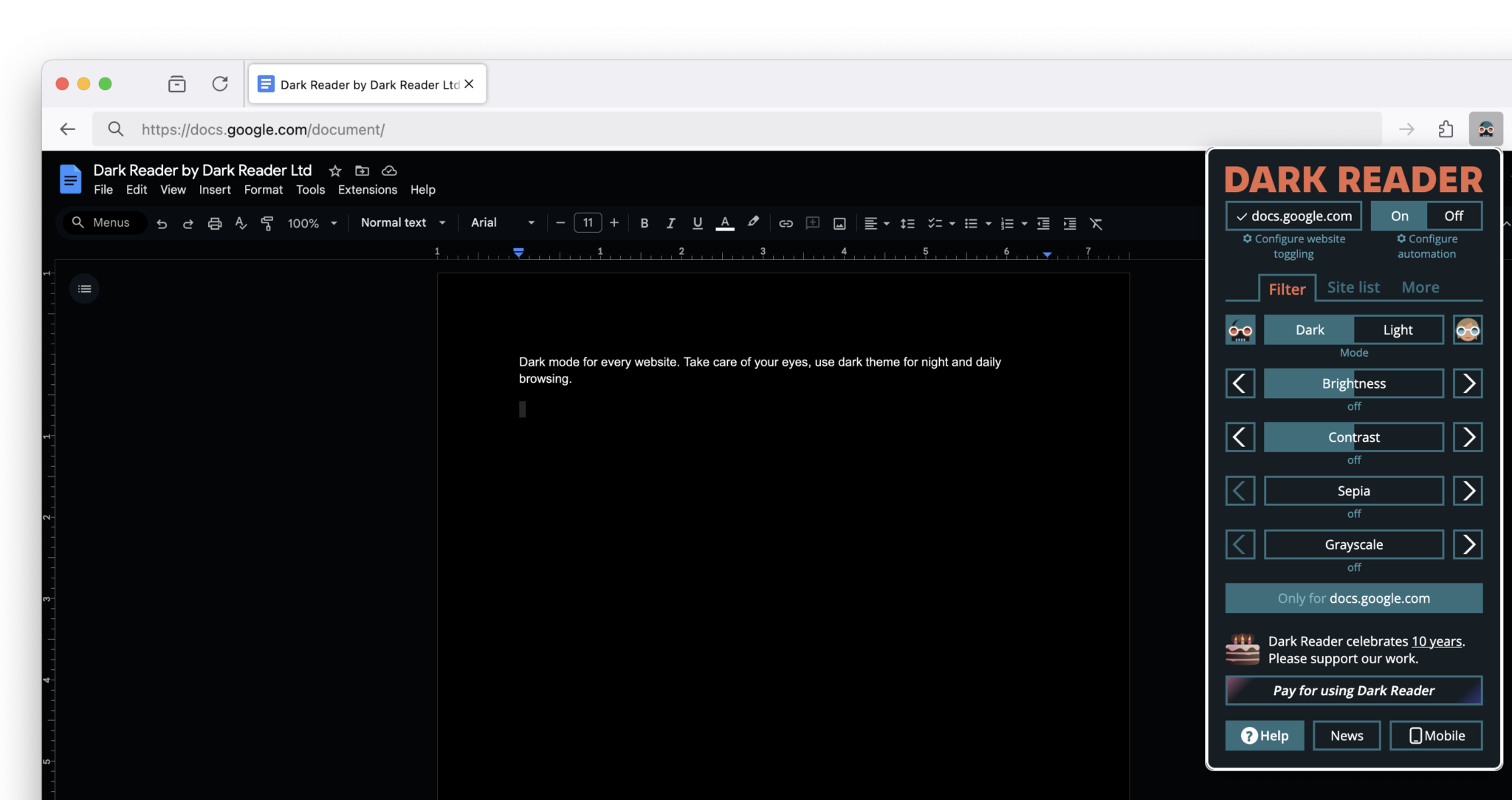1512x800 pixels.
Task: Open the Dark Reader extension icon in toolbar
Action: [1486, 129]
